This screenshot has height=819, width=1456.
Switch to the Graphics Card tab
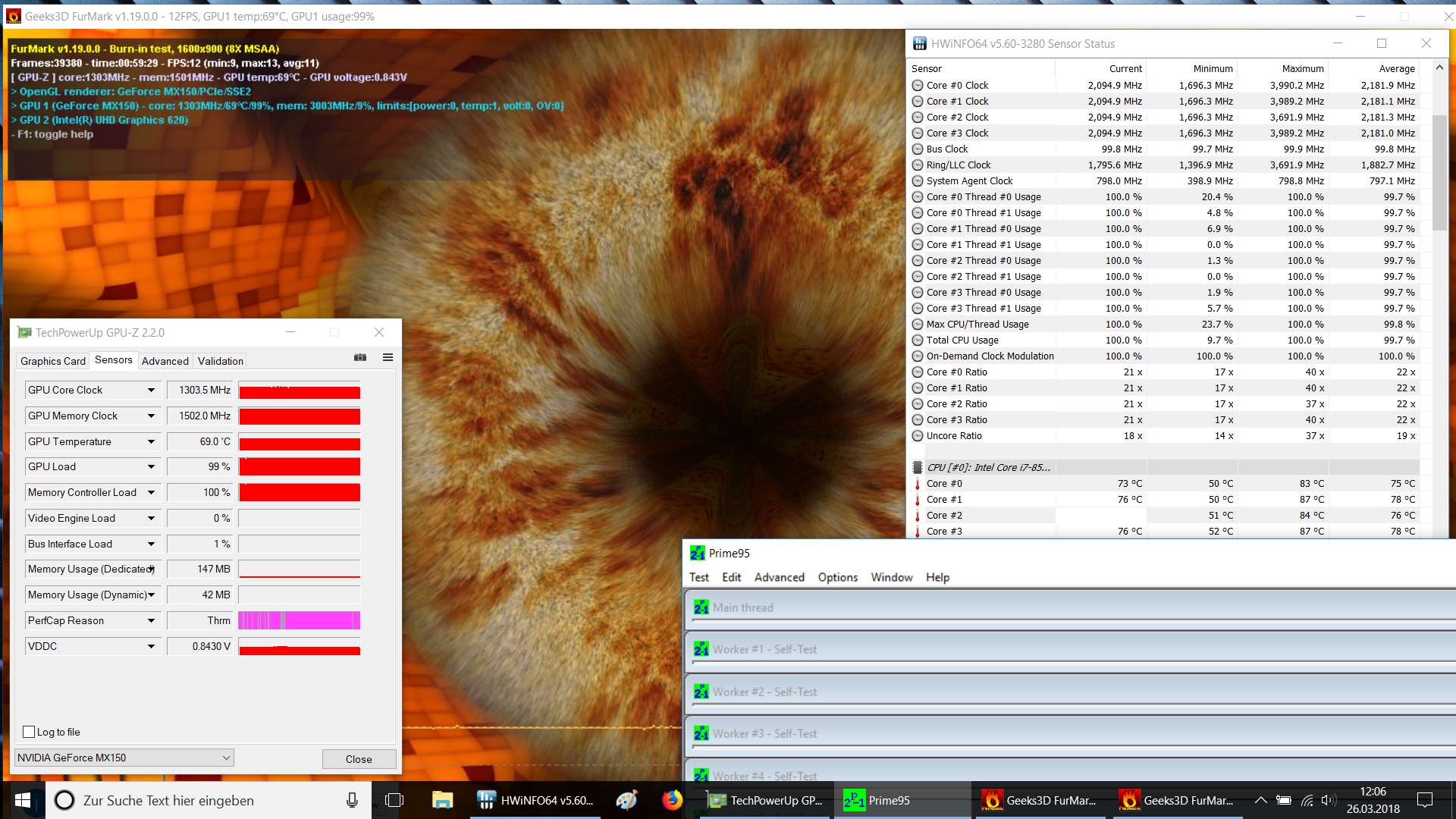pos(52,361)
